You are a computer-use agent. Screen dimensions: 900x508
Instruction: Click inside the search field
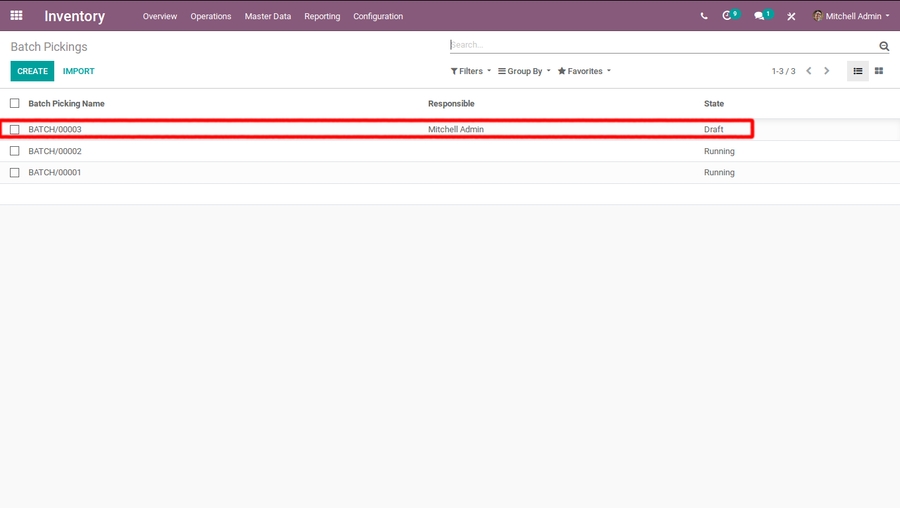[x=660, y=45]
